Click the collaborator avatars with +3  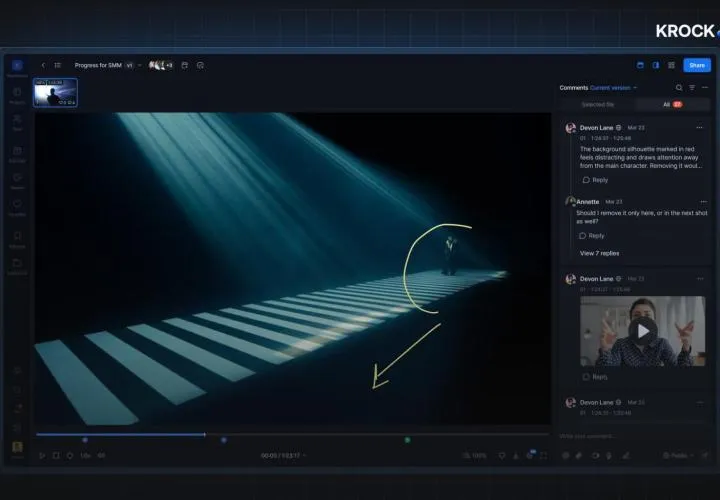click(161, 65)
